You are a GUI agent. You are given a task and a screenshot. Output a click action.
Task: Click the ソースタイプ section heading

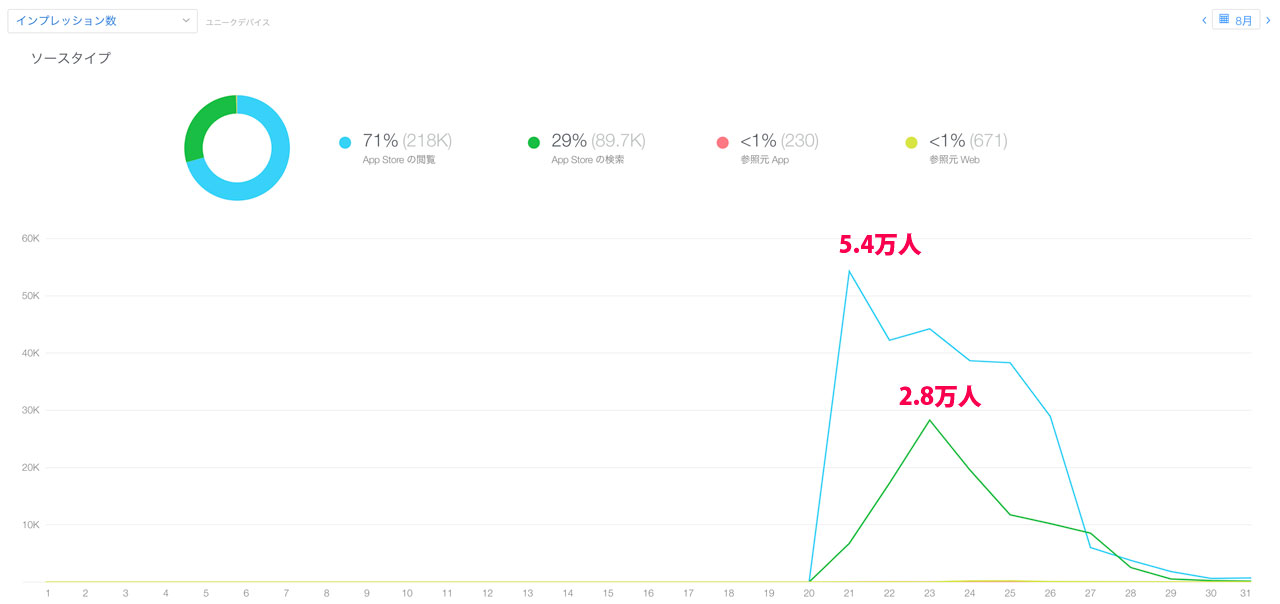pos(70,58)
